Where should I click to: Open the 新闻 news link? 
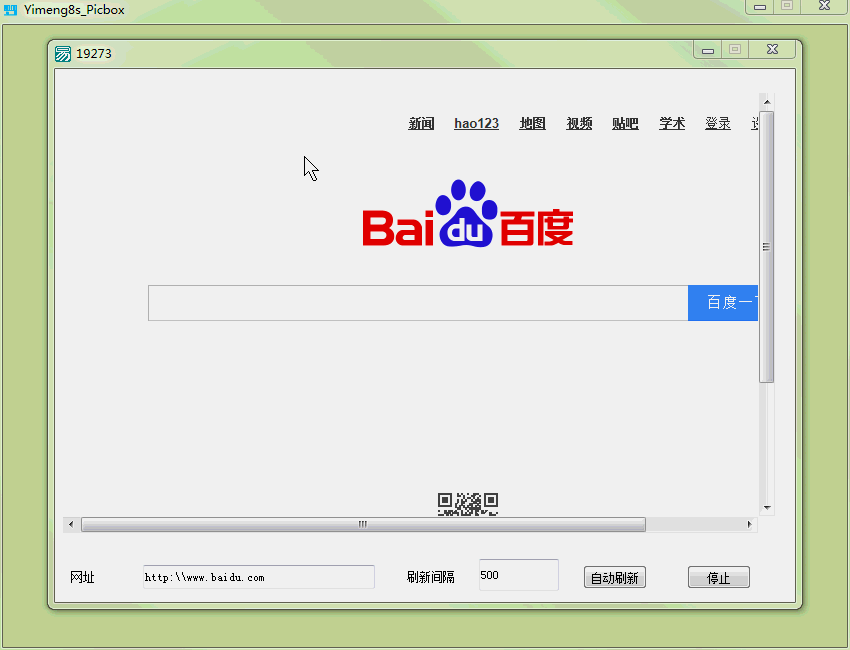421,123
